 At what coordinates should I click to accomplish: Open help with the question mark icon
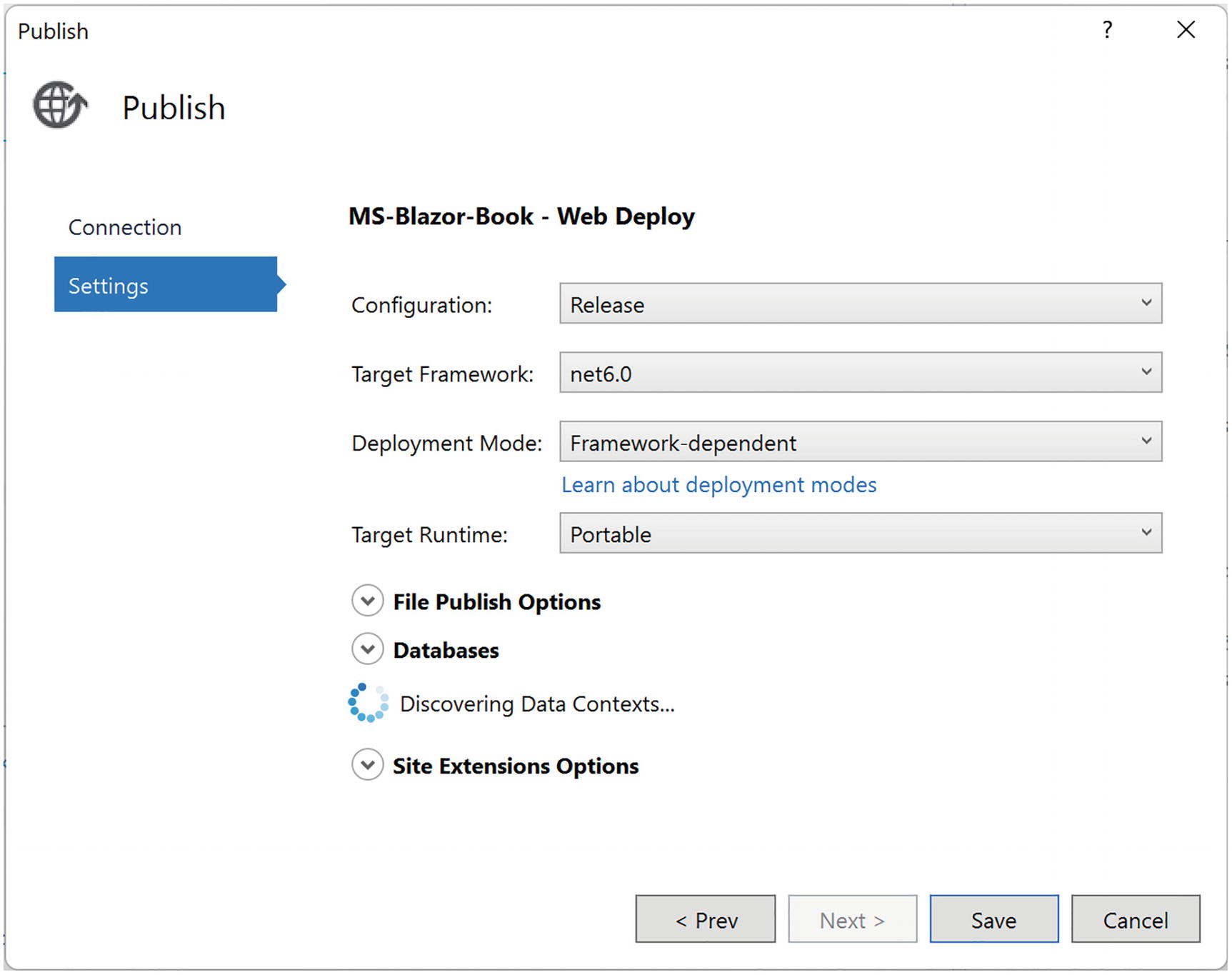coord(1106,30)
